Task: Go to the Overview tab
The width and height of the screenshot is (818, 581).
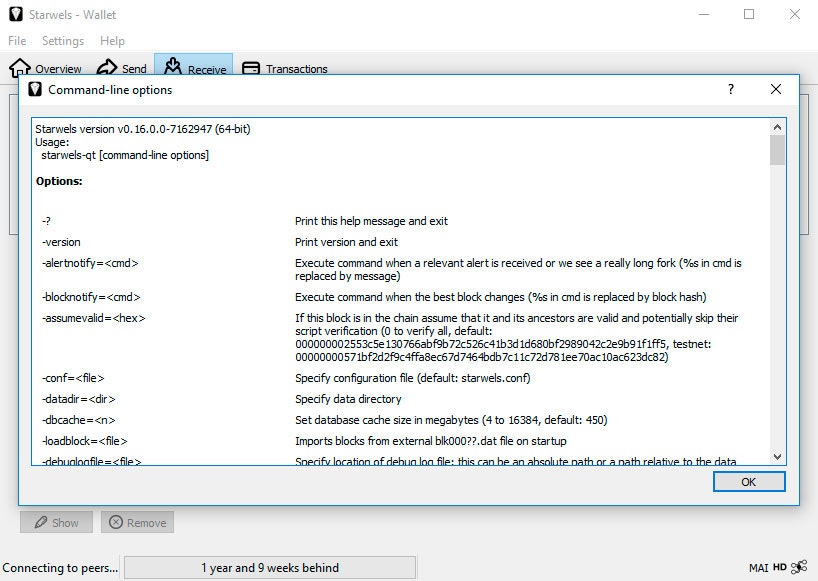Action: pyautogui.click(x=45, y=68)
